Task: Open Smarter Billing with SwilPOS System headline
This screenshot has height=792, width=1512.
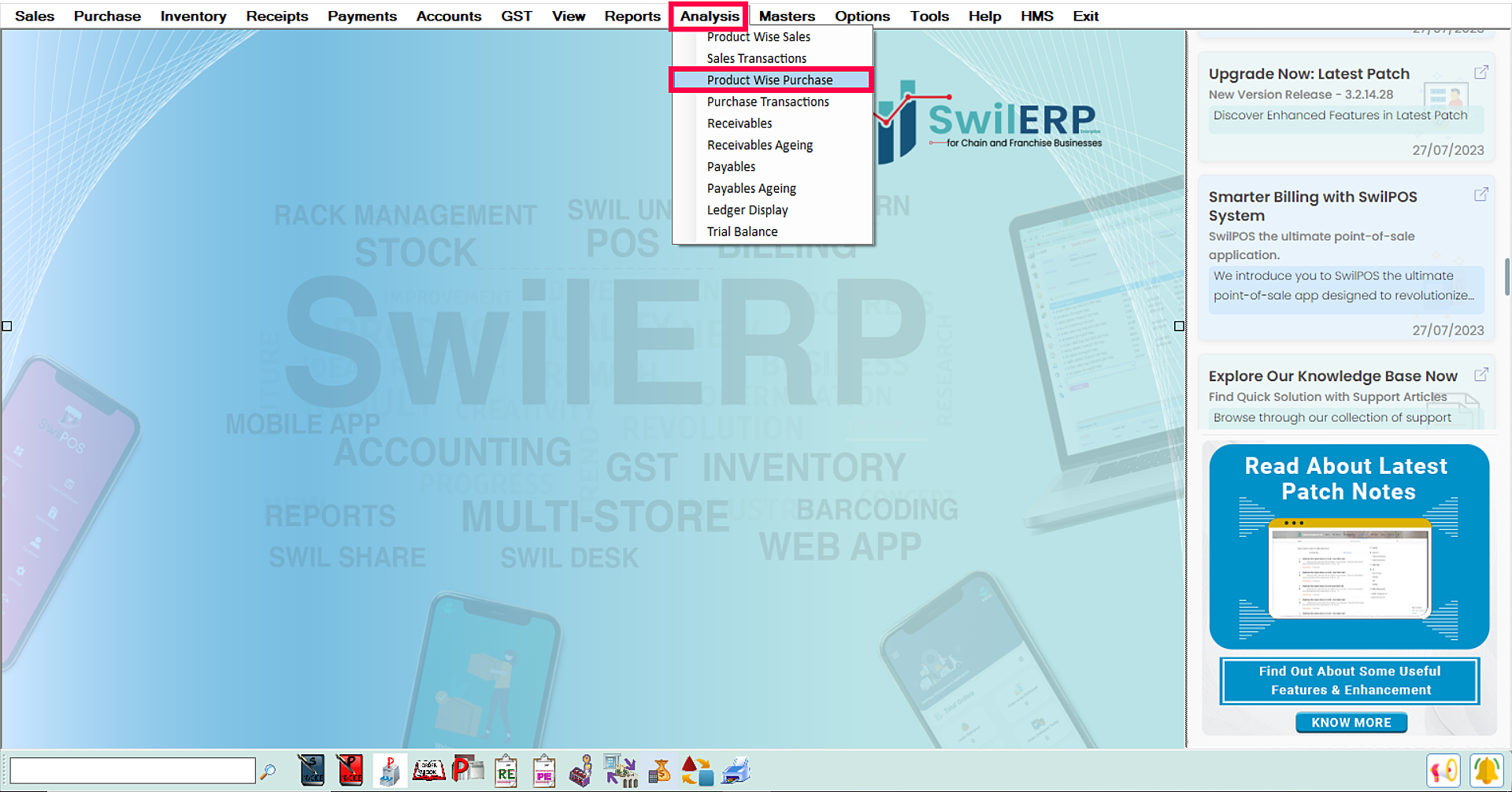Action: [1313, 206]
